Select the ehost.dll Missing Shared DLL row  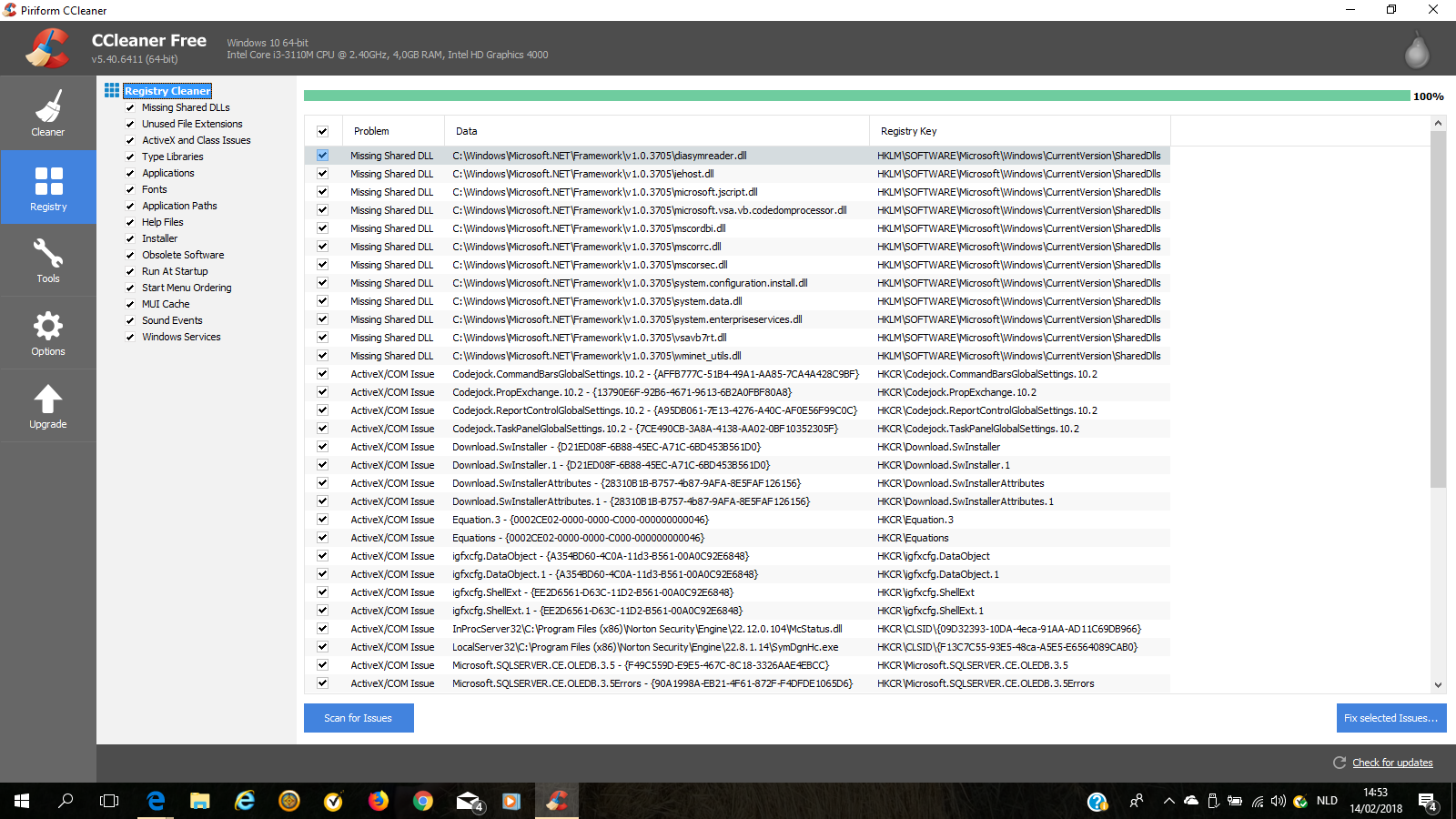(x=737, y=174)
